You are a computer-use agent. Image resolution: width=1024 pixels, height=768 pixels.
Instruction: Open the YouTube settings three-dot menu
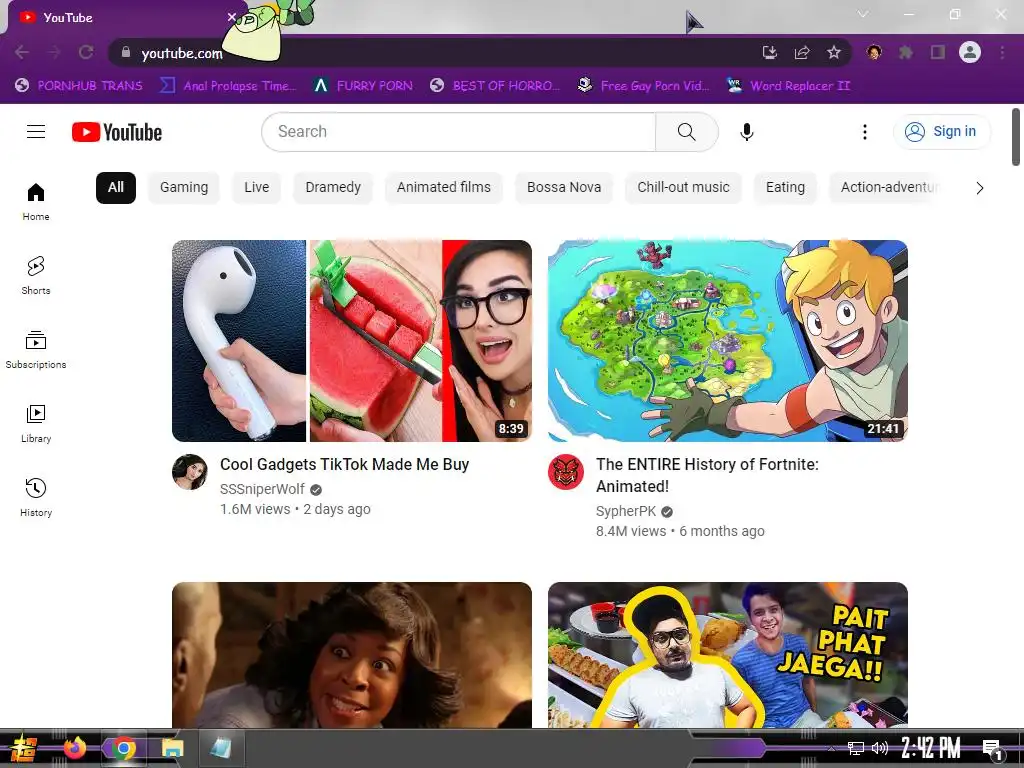pos(865,132)
